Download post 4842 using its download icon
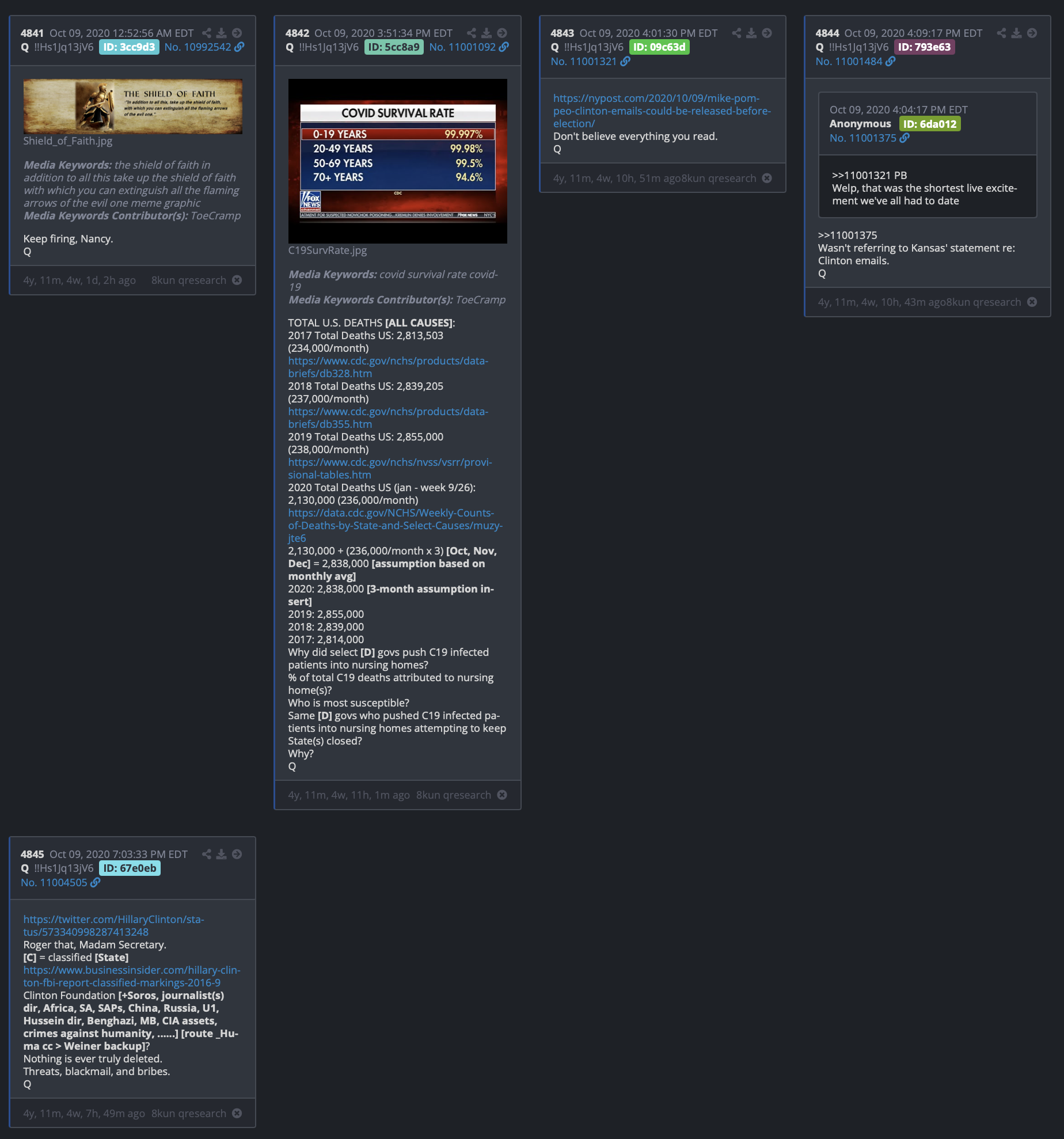The image size is (1064, 1139). coord(487,33)
